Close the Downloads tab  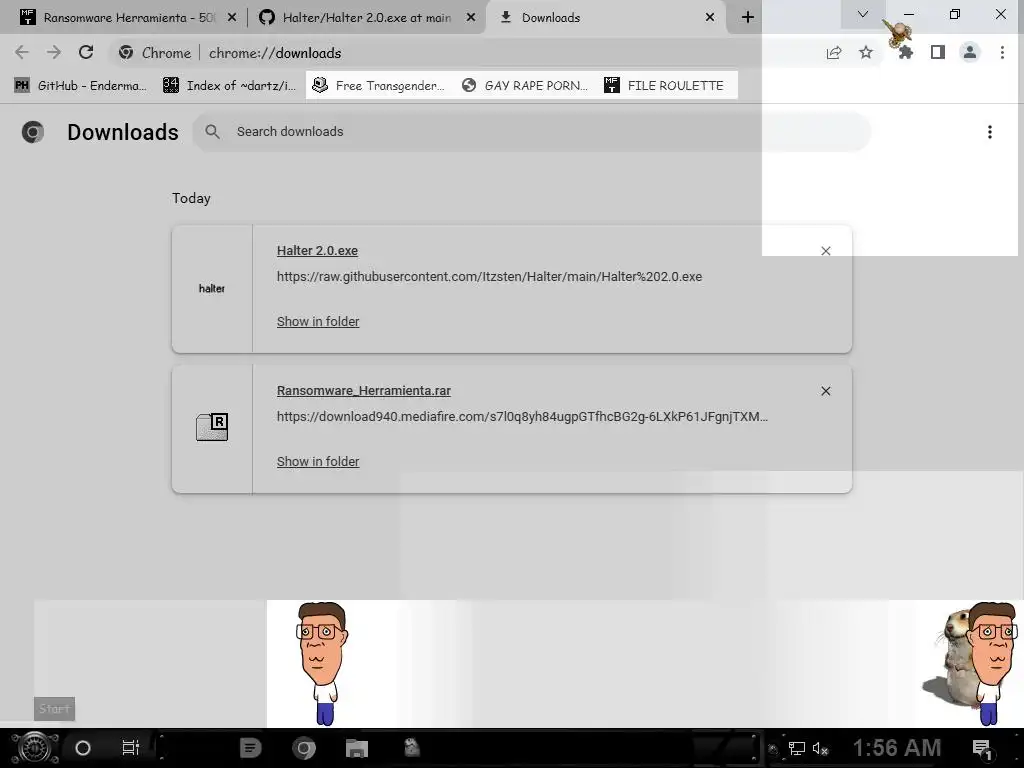point(710,18)
